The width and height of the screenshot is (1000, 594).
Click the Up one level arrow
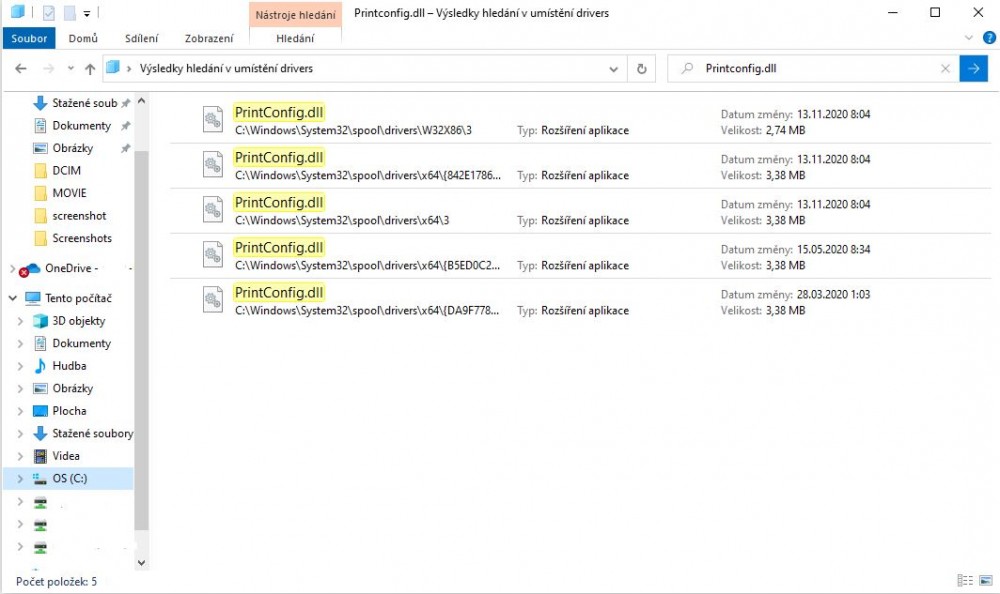(x=90, y=69)
